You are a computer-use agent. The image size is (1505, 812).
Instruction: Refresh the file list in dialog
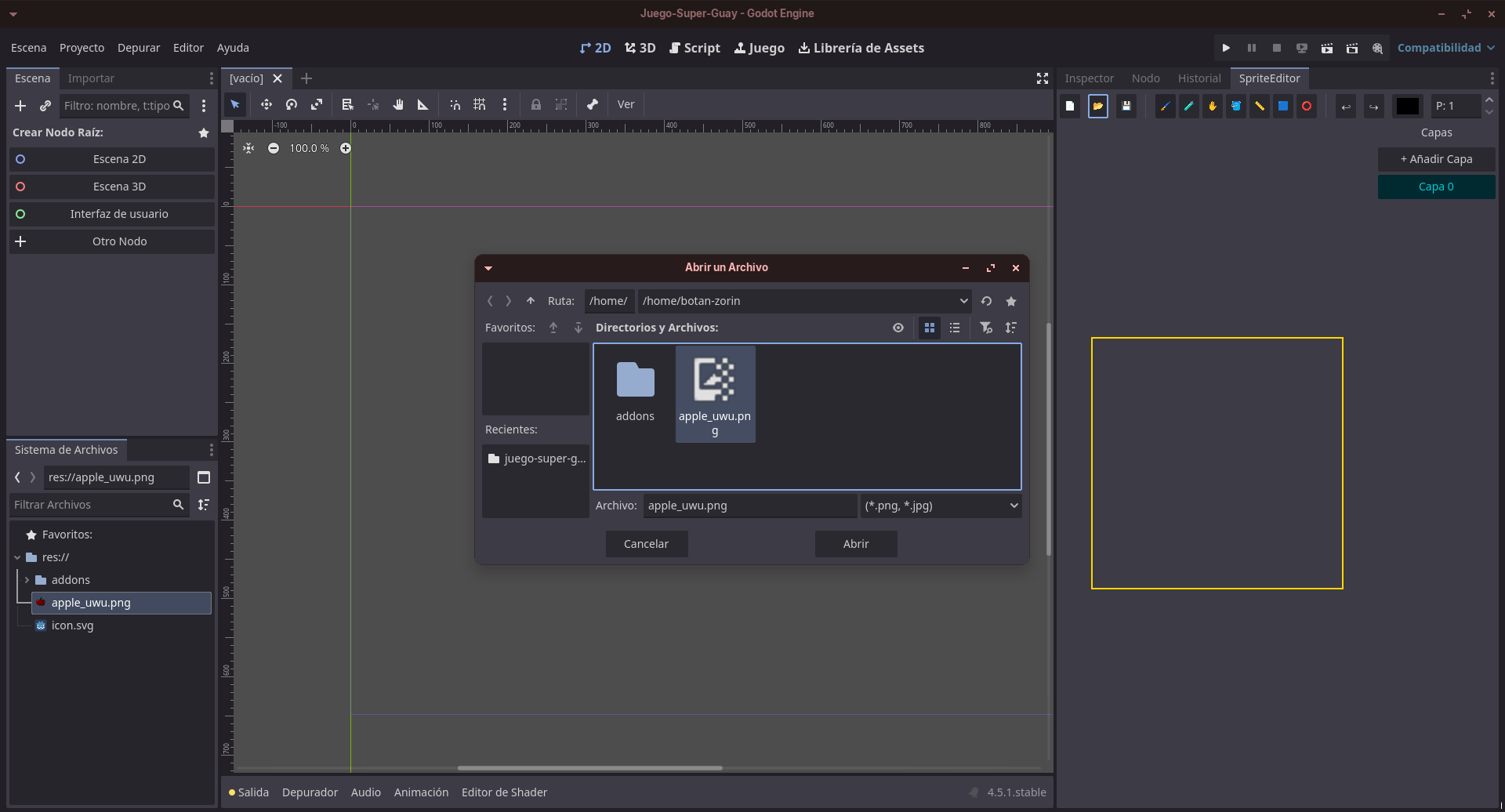986,301
